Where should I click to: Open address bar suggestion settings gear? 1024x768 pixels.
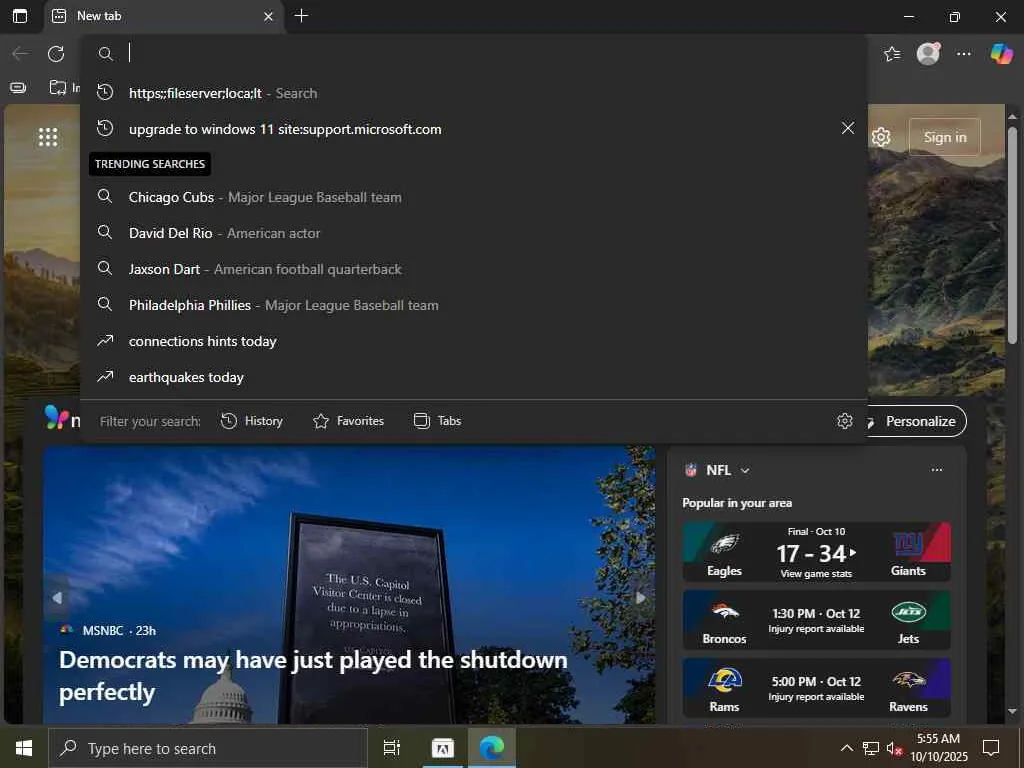pos(844,421)
